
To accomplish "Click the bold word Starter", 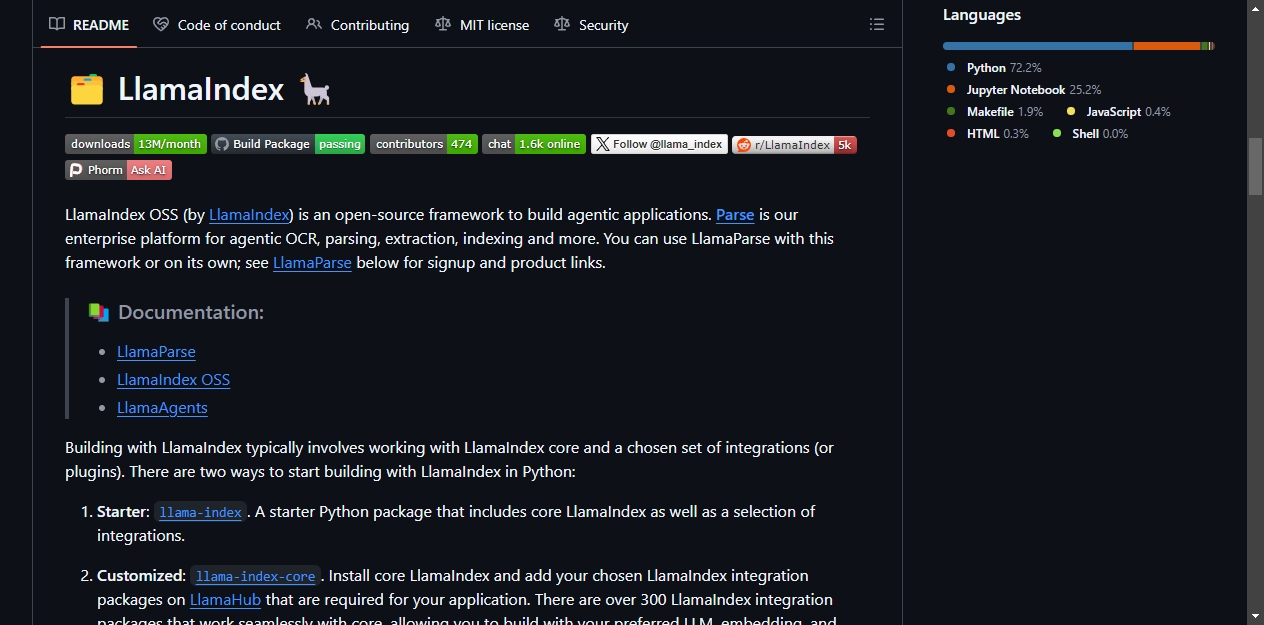I will [x=123, y=512].
